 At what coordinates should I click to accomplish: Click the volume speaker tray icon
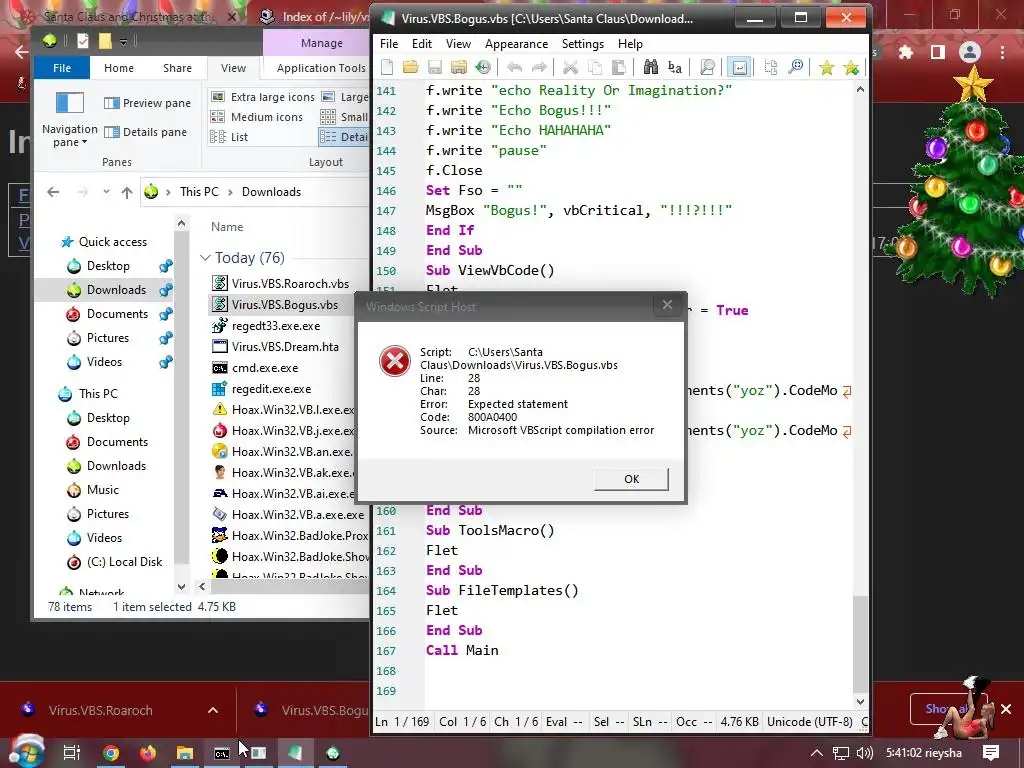pyautogui.click(x=865, y=753)
